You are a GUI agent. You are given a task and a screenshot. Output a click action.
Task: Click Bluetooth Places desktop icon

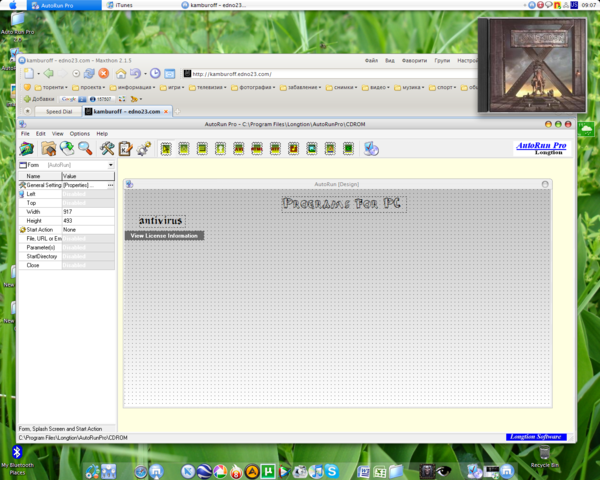(17, 459)
